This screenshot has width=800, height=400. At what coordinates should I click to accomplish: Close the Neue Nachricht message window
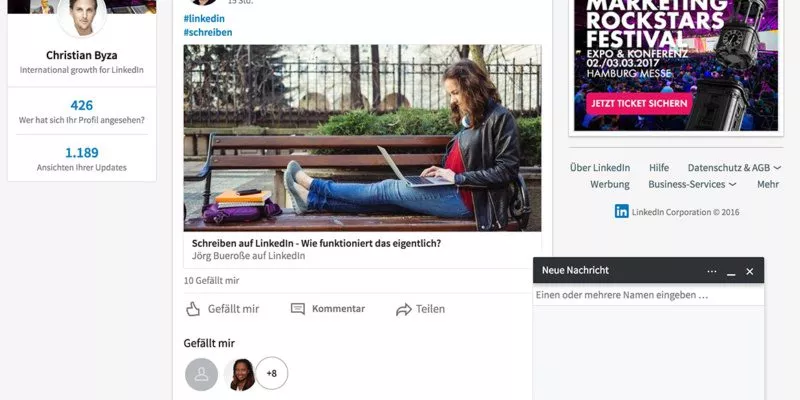coord(749,271)
